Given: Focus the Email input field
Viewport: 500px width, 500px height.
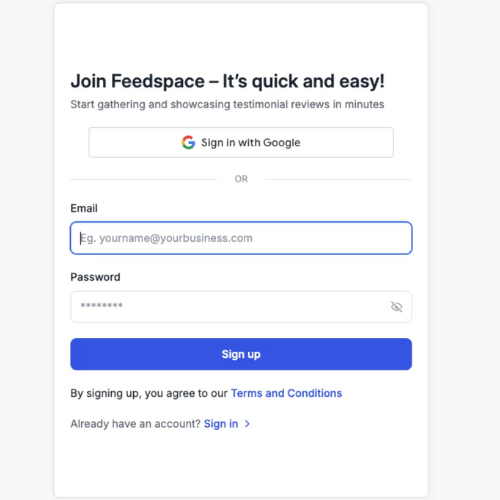Looking at the screenshot, I should [241, 238].
